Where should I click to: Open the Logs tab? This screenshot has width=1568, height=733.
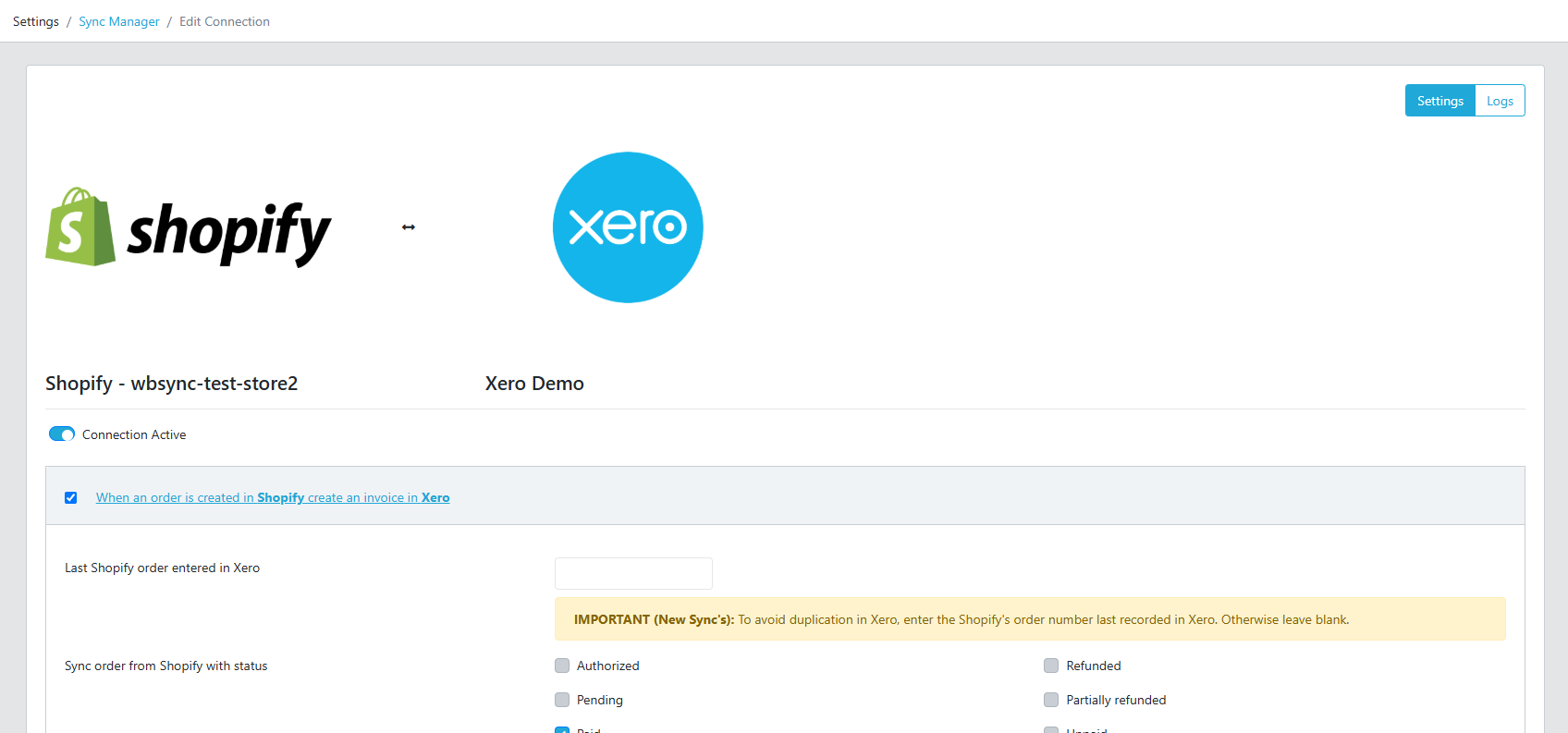1500,101
